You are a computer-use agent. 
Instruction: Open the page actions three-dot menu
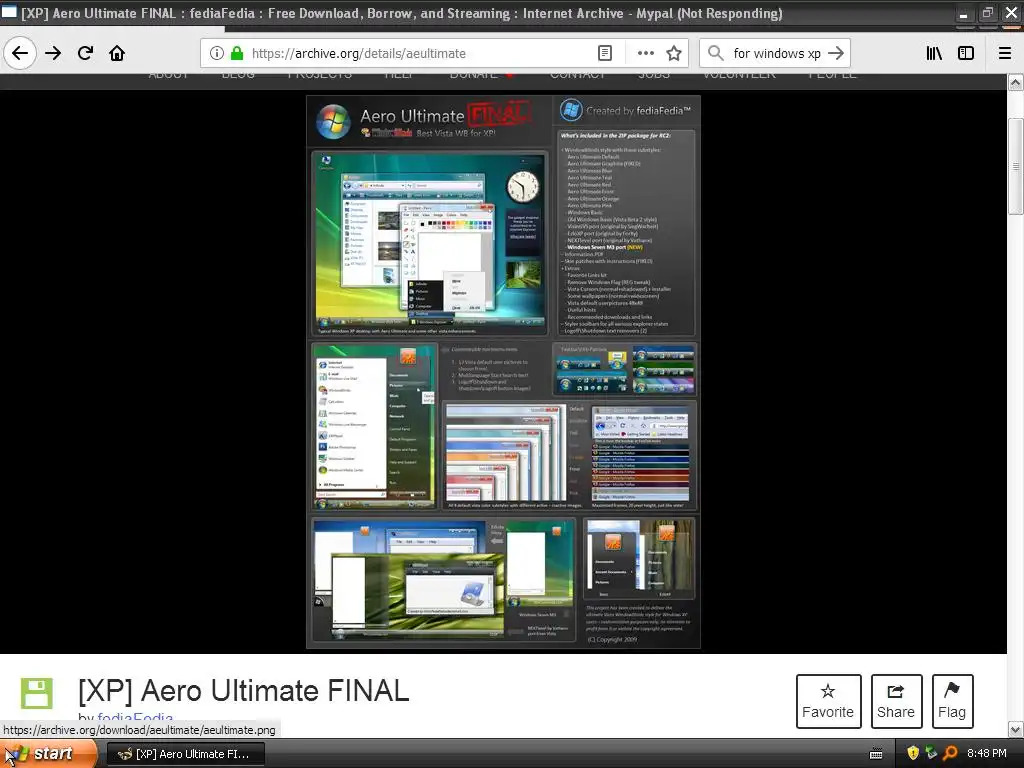tap(645, 53)
